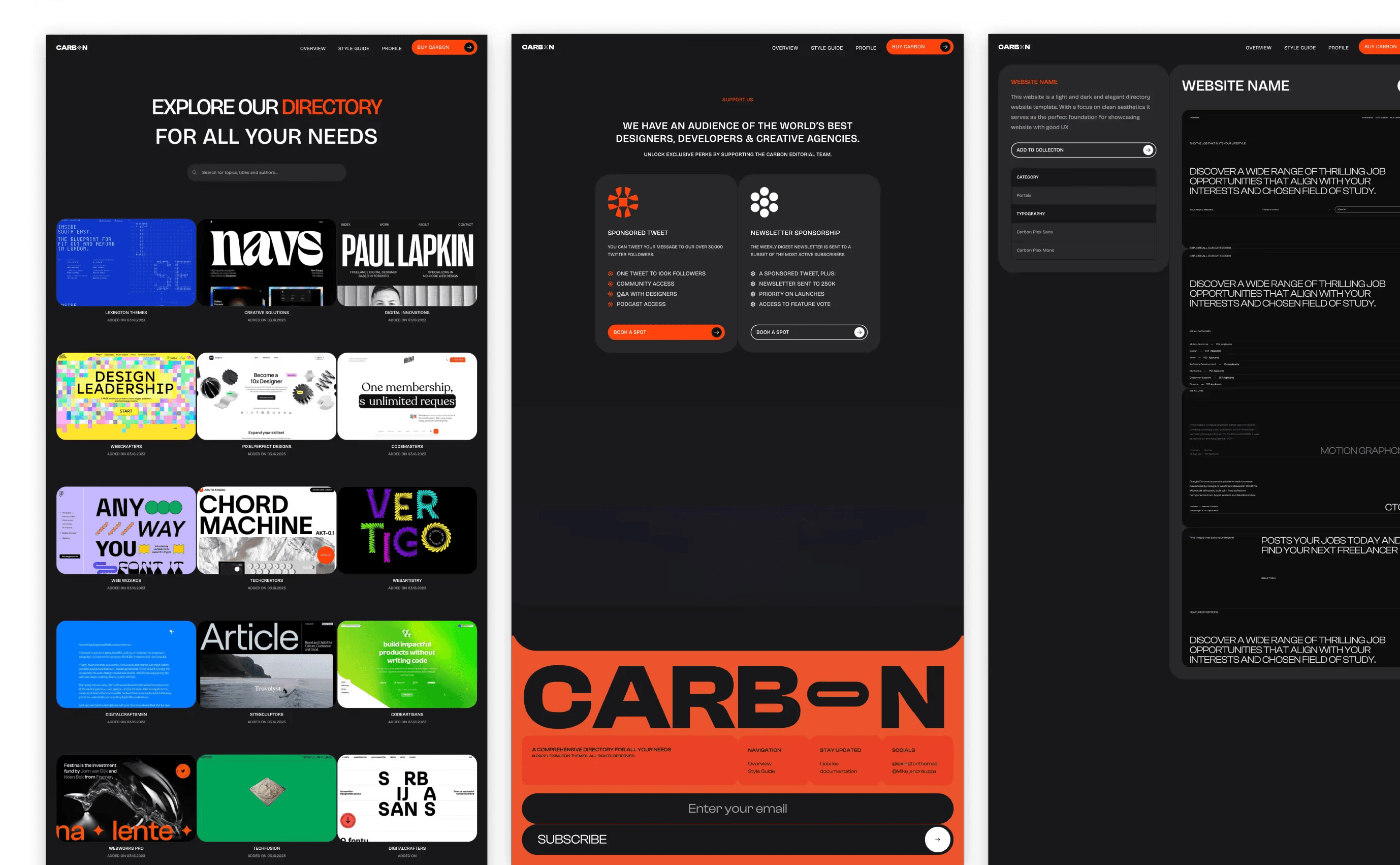
Task: Click the white circle icon beside the Website Name heading
Action: [1396, 86]
